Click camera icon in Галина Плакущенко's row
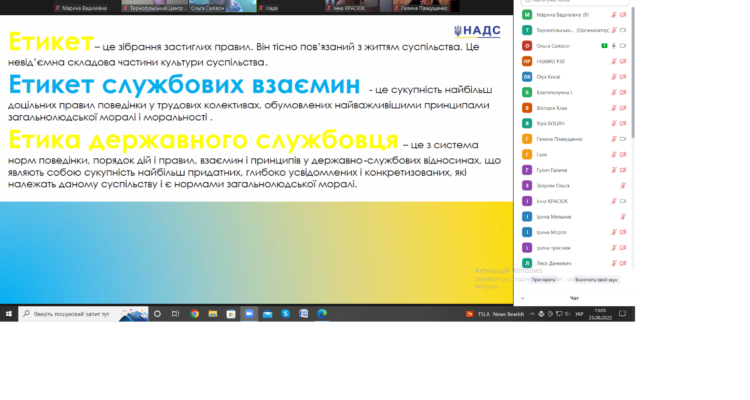750x400 pixels. [x=623, y=139]
